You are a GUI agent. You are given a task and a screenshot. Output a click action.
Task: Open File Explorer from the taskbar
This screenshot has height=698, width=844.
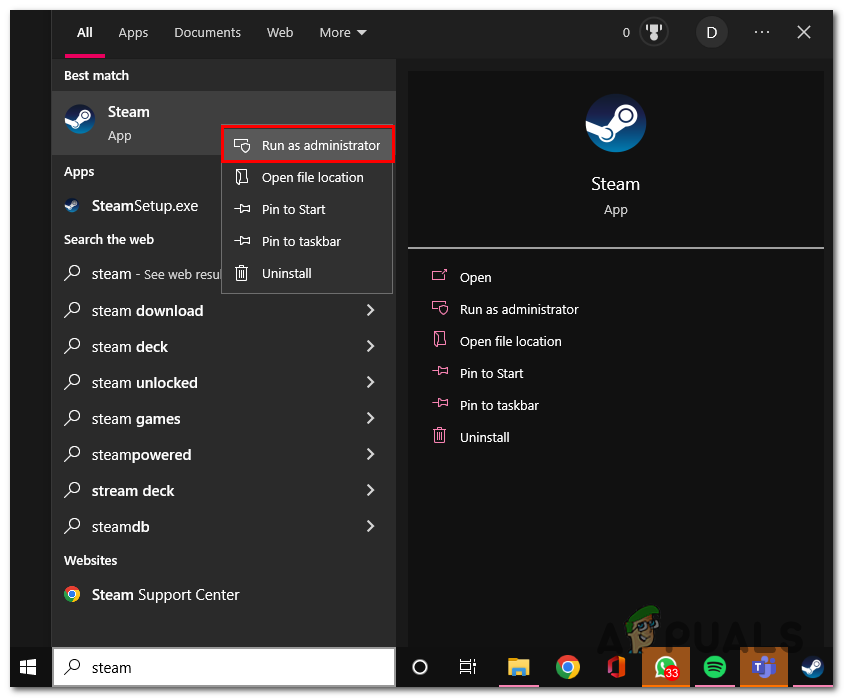click(518, 667)
